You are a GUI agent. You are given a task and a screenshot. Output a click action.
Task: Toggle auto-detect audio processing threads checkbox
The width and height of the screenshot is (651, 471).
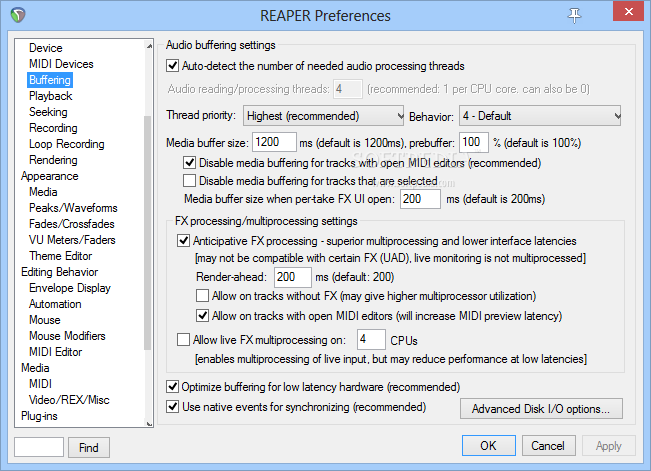(172, 66)
